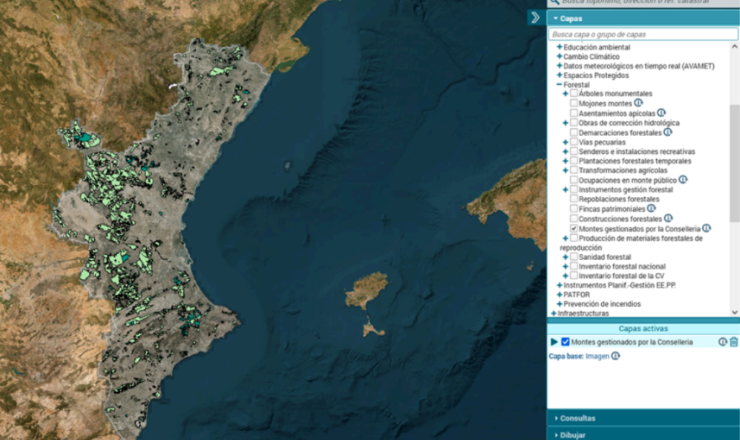Viewport: 740px width, 440px height.
Task: Expand the PATFOR group
Action: (x=559, y=294)
